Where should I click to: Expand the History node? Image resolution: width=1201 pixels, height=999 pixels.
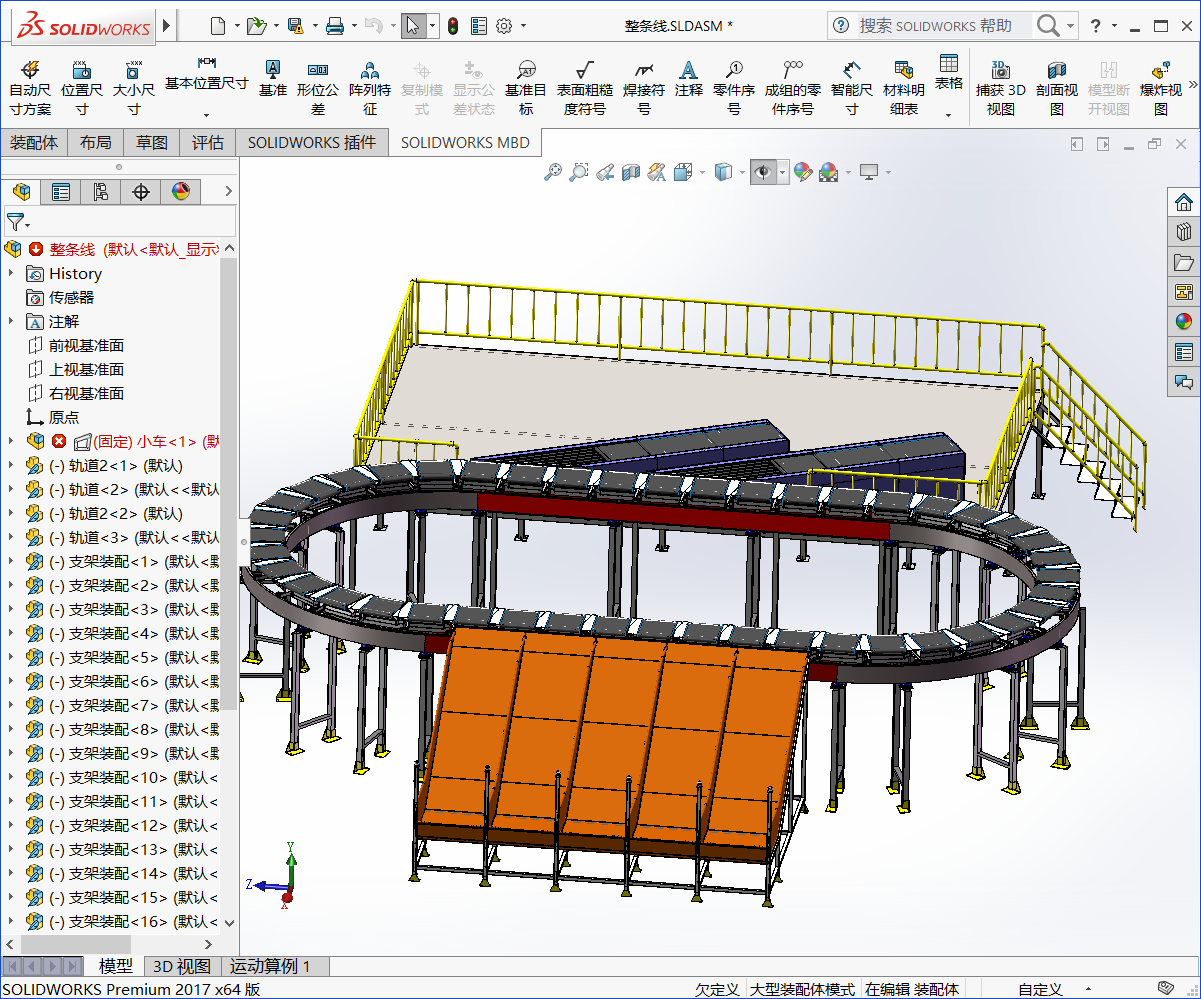pyautogui.click(x=11, y=273)
